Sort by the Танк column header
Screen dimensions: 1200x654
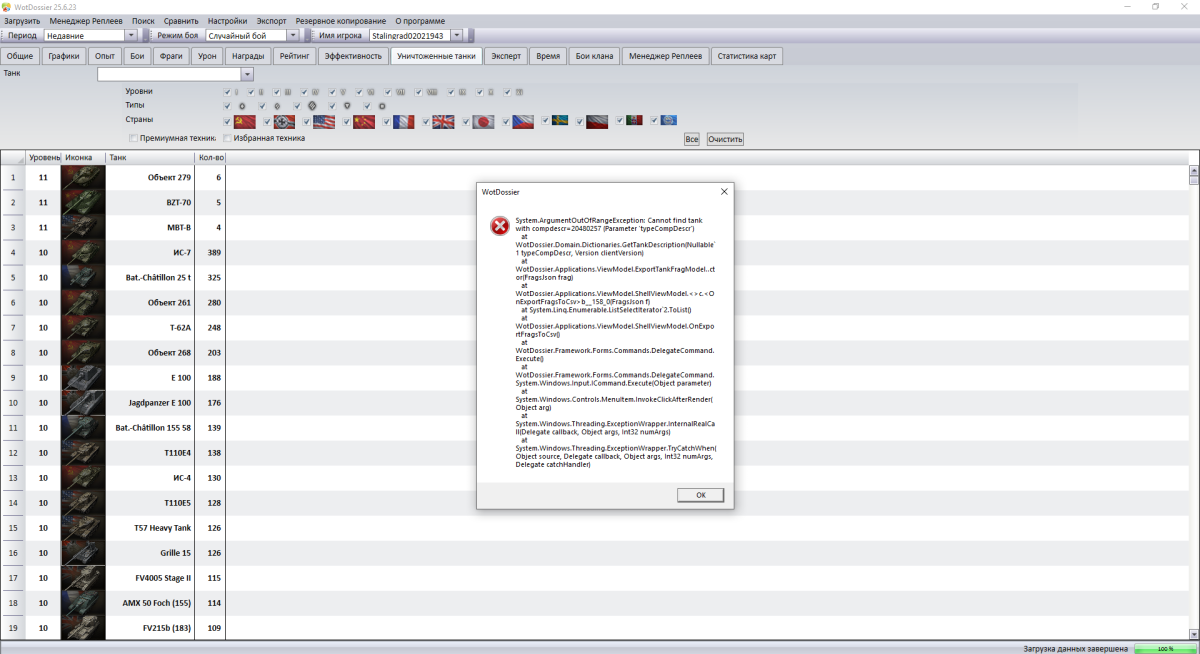pos(150,158)
